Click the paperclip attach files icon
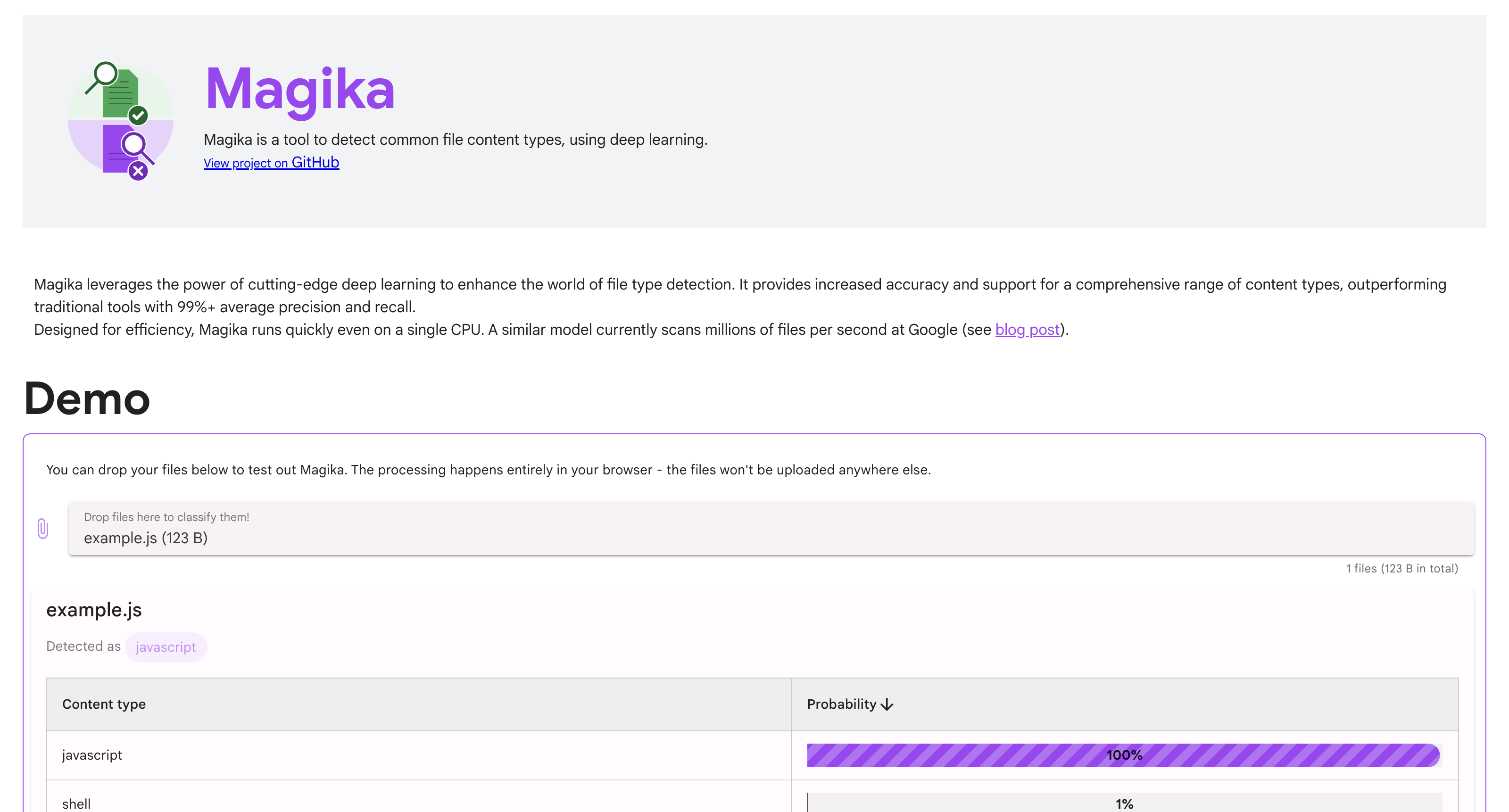1509x812 pixels. click(43, 529)
